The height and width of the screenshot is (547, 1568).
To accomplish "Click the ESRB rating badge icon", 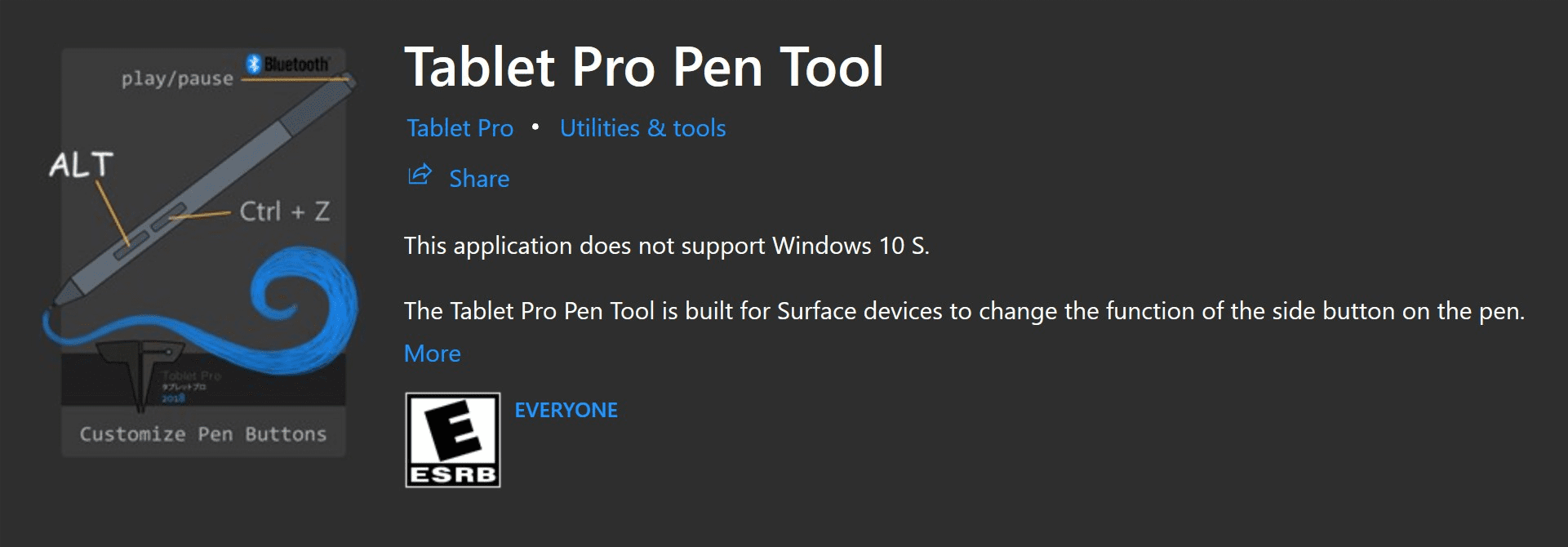I will (453, 440).
